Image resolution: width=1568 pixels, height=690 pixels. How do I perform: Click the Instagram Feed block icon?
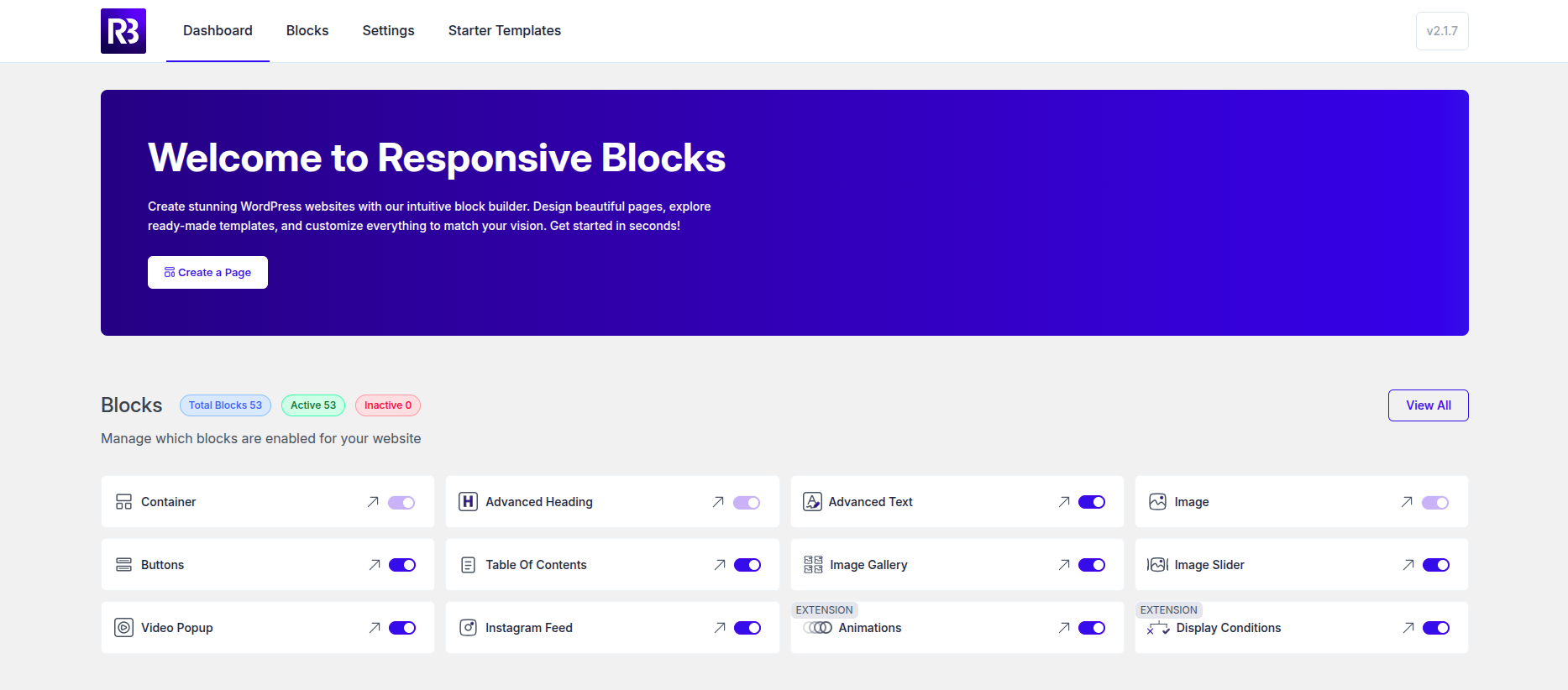click(468, 628)
